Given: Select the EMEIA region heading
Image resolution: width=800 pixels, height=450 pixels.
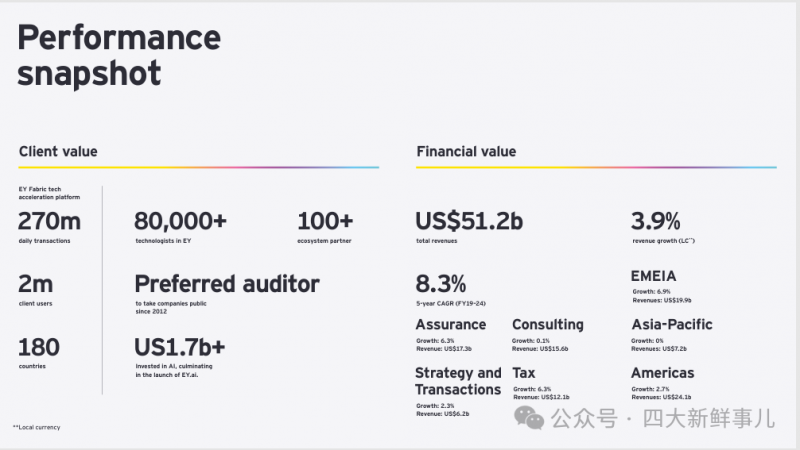Looking at the screenshot, I should (655, 276).
